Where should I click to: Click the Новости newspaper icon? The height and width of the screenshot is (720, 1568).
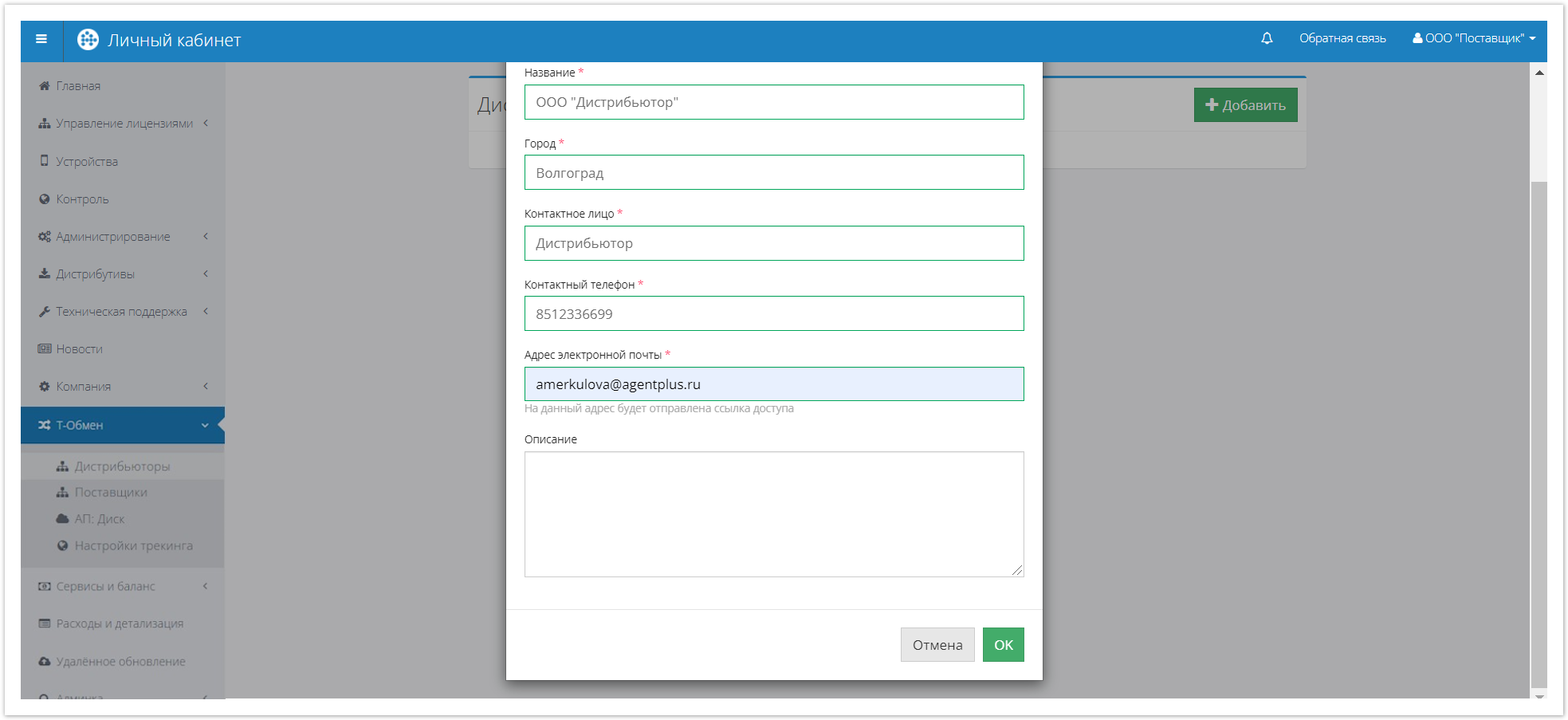click(x=45, y=349)
